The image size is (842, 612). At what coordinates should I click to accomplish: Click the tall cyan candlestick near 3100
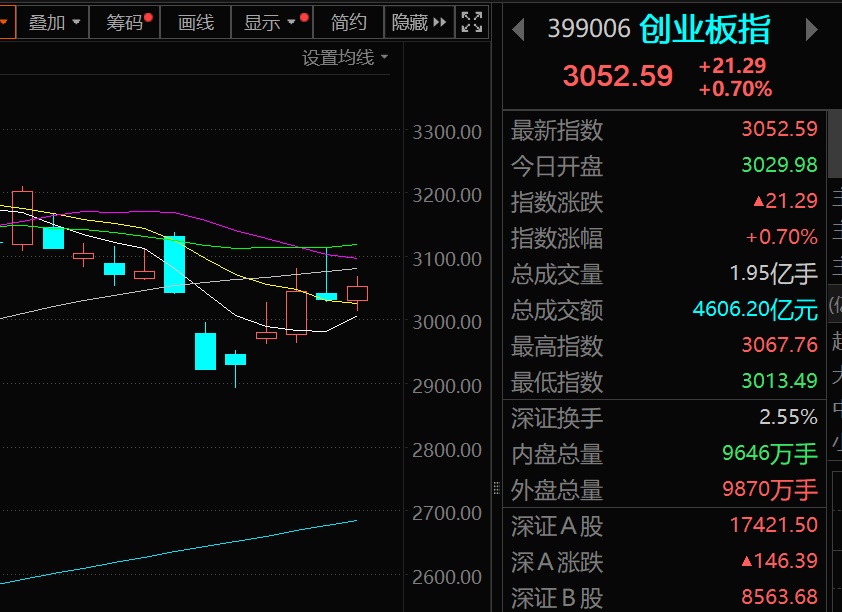[x=174, y=264]
